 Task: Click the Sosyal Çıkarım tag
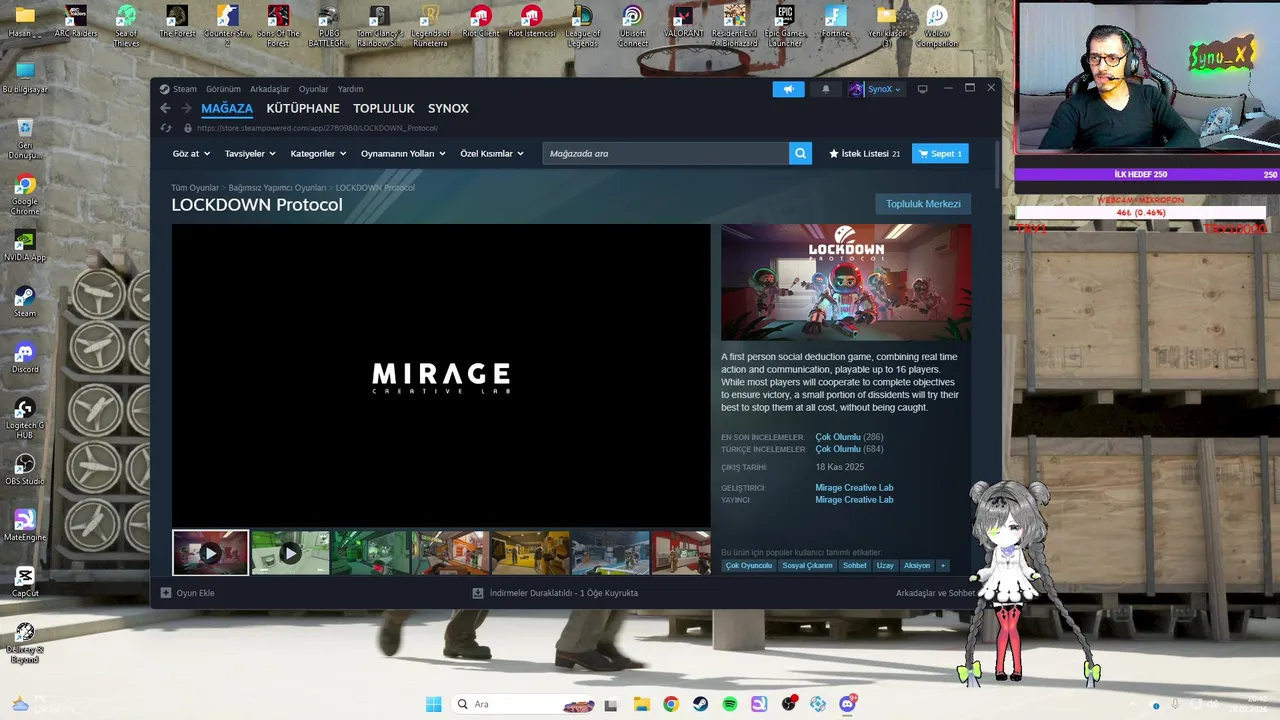(807, 566)
